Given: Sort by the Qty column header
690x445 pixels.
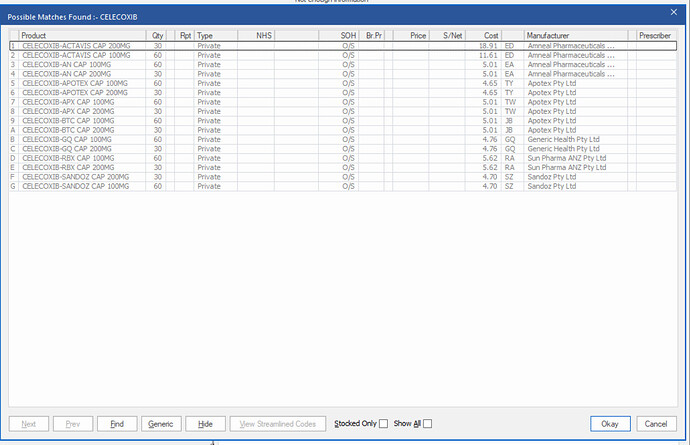Looking at the screenshot, I should click(156, 36).
